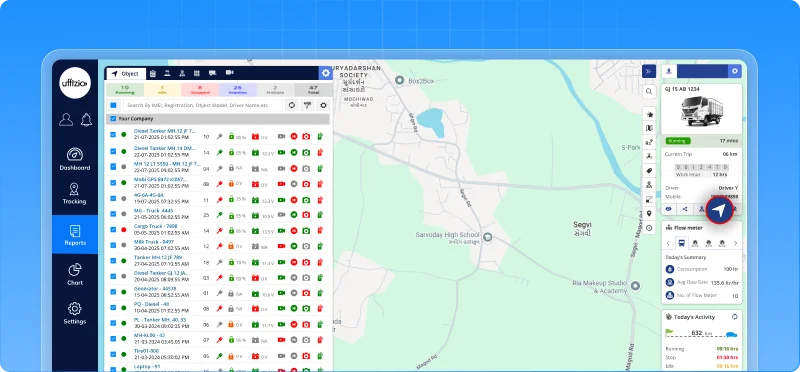Image resolution: width=800 pixels, height=372 pixels.
Task: Click red fuel icon in Diesel Tanker MH.14 row
Action: coord(320,152)
